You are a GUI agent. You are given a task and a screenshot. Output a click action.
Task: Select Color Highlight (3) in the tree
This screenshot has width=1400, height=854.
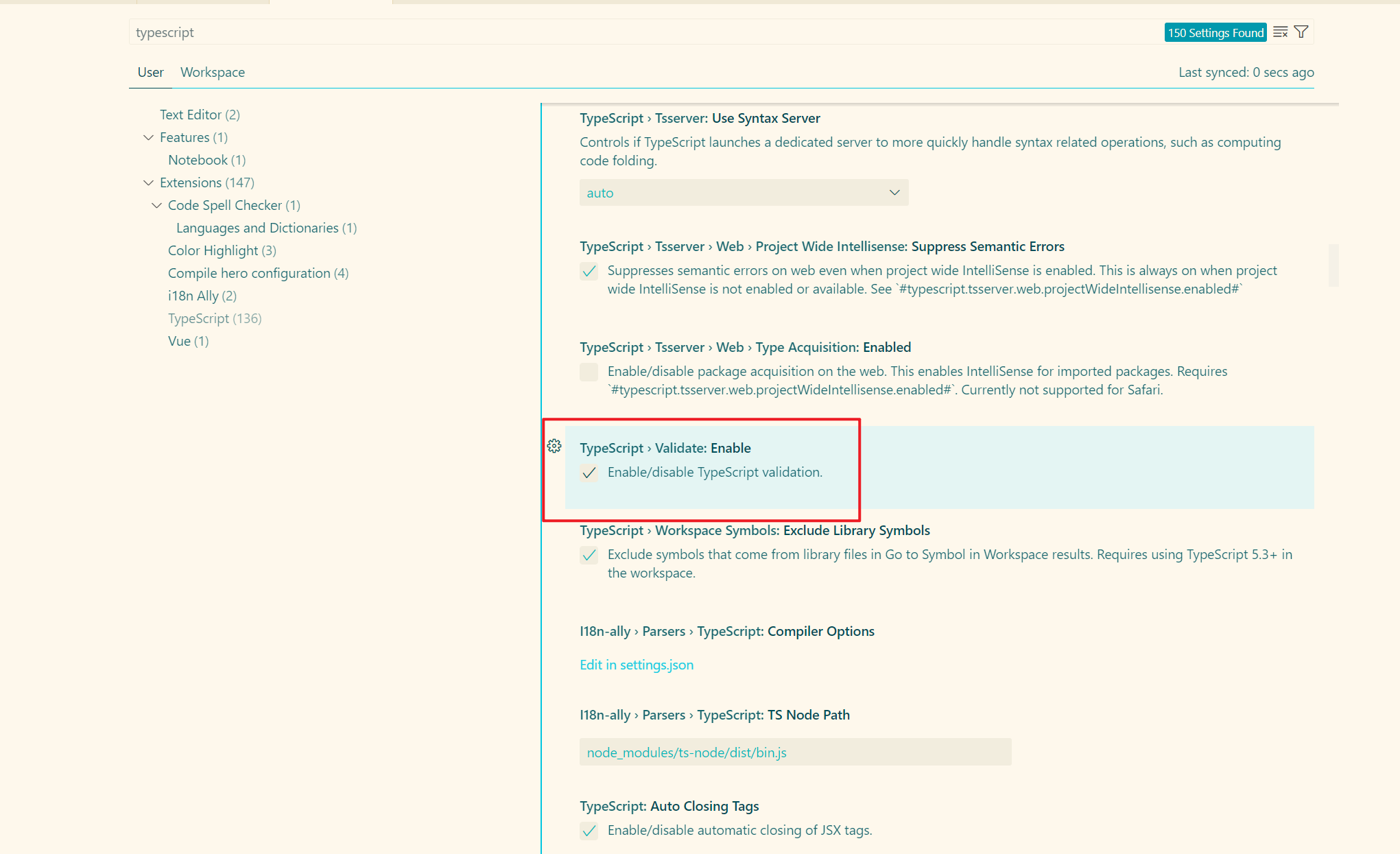click(x=222, y=250)
